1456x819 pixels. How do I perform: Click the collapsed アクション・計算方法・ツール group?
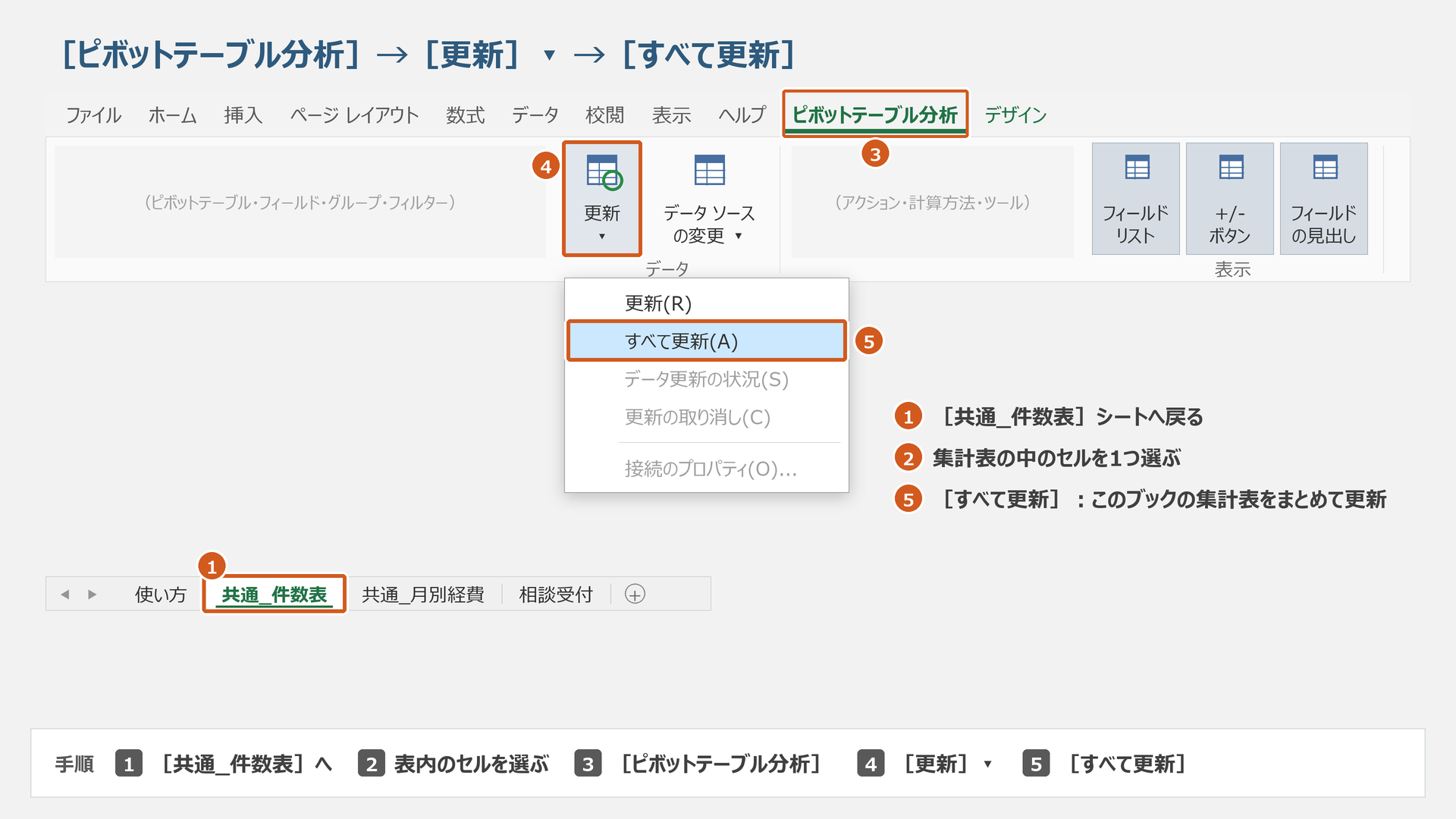933,202
